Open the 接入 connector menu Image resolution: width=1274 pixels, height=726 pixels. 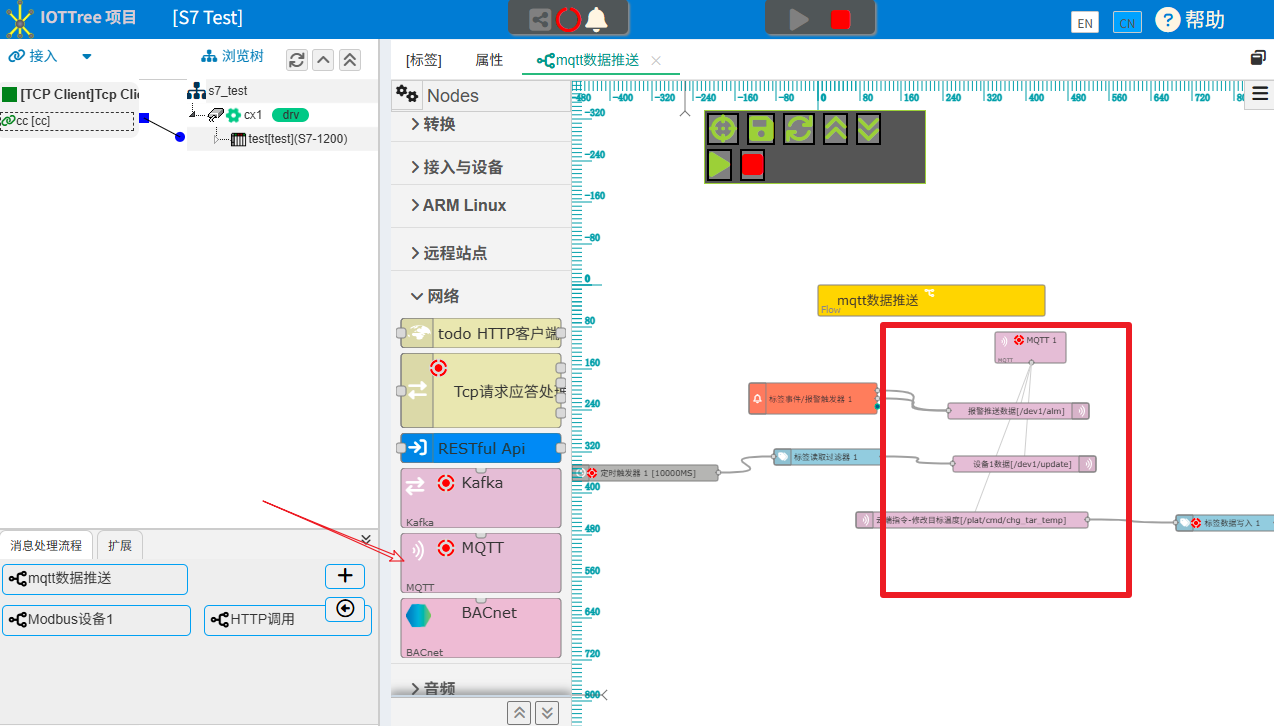[33, 56]
